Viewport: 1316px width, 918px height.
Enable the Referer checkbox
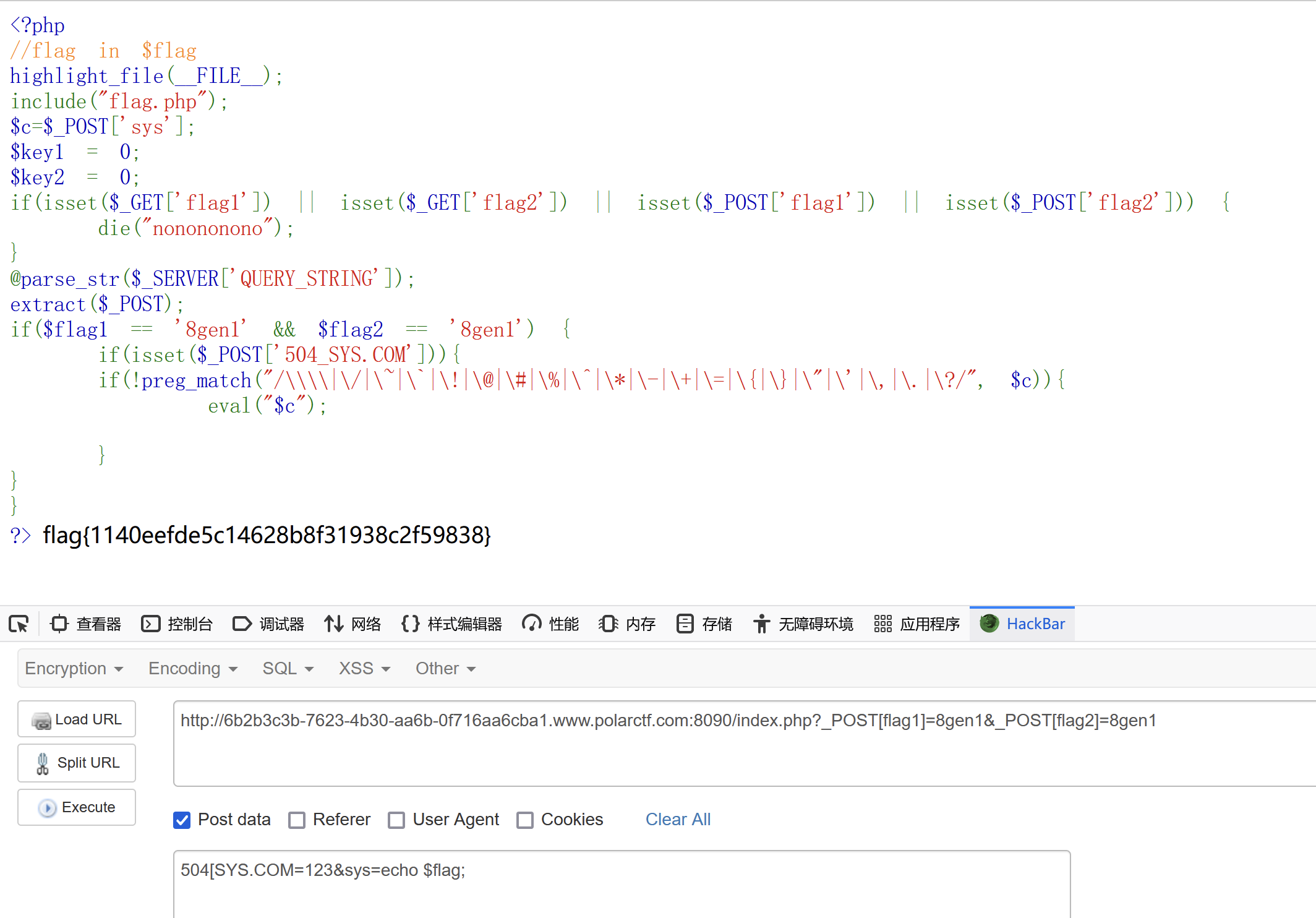(297, 820)
